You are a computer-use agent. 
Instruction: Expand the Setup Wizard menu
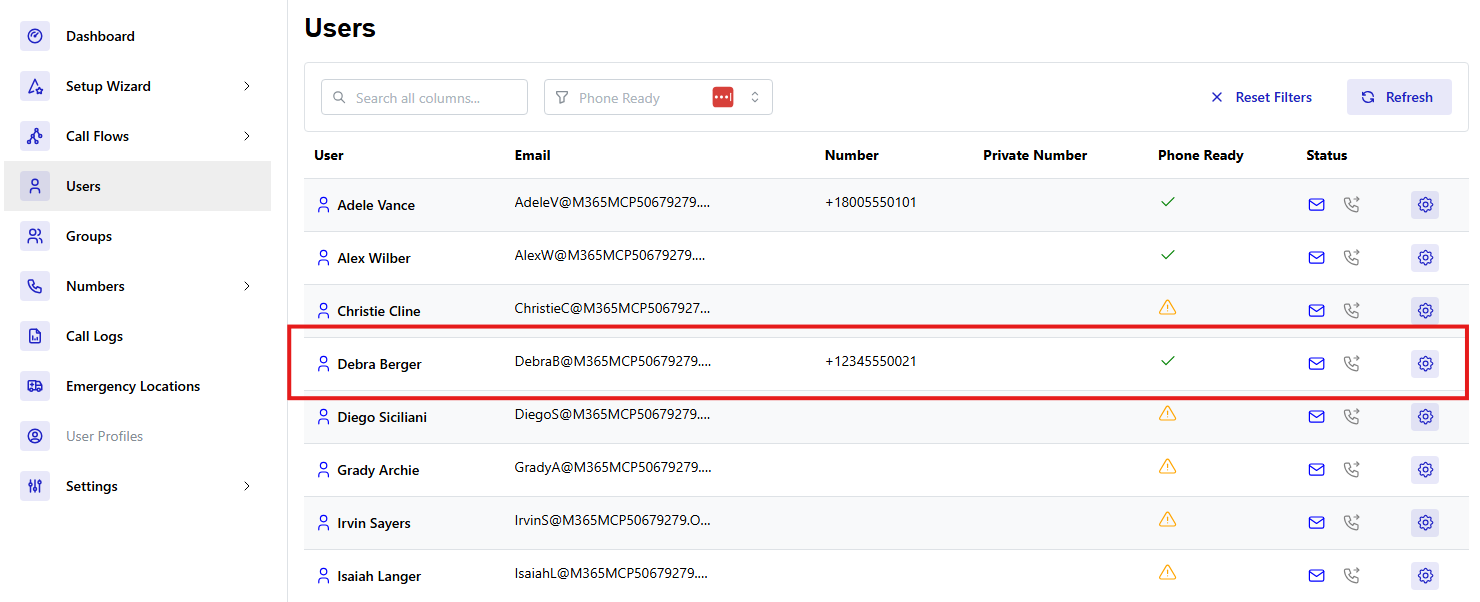coord(246,86)
